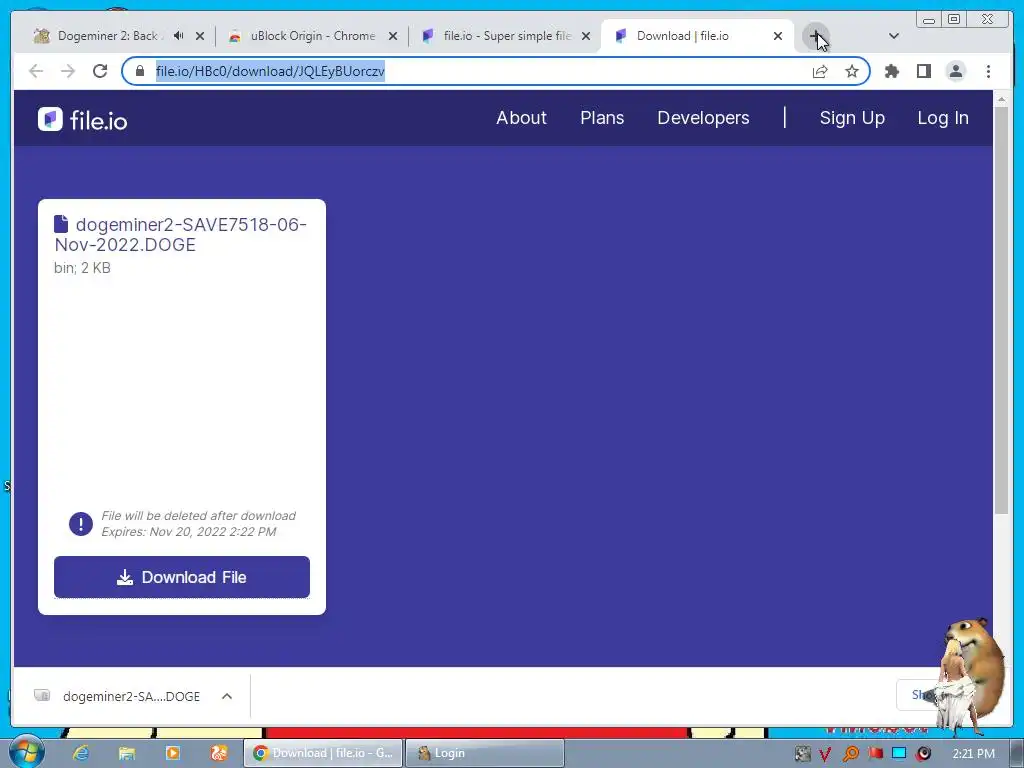Share this page via the share icon
The height and width of the screenshot is (768, 1024).
[x=820, y=71]
